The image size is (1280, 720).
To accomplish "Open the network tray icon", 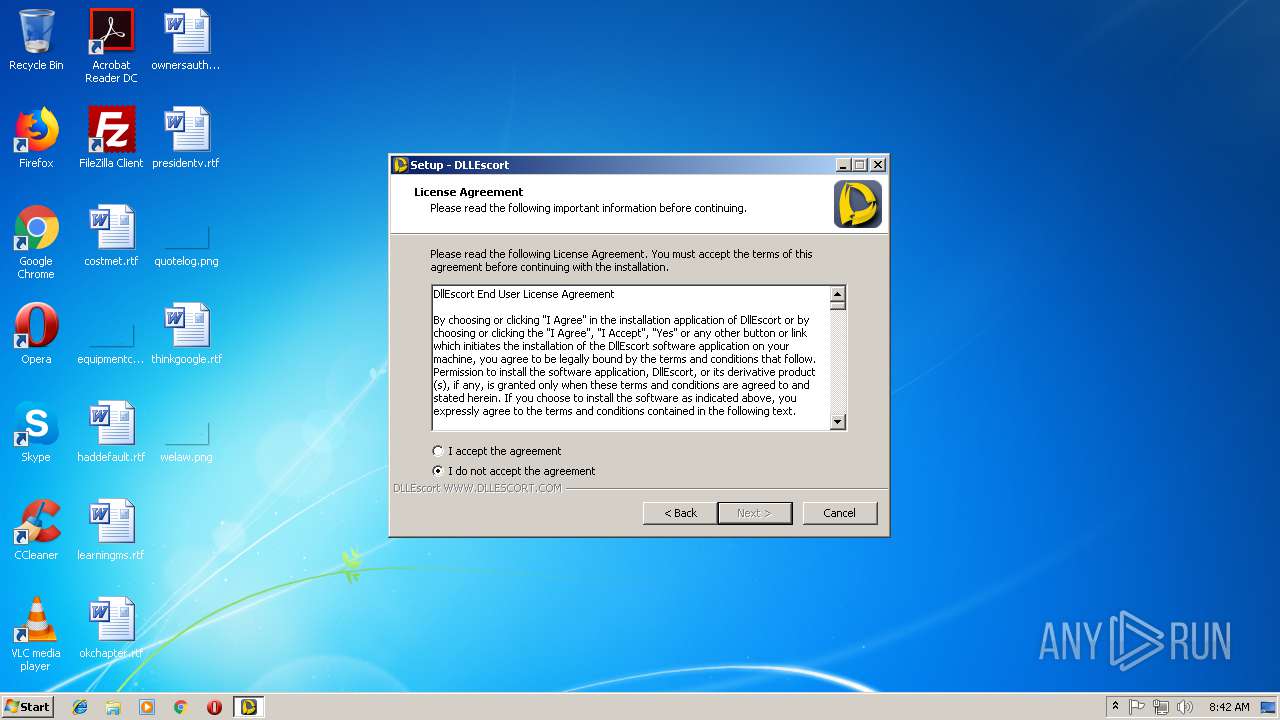I will point(1161,707).
